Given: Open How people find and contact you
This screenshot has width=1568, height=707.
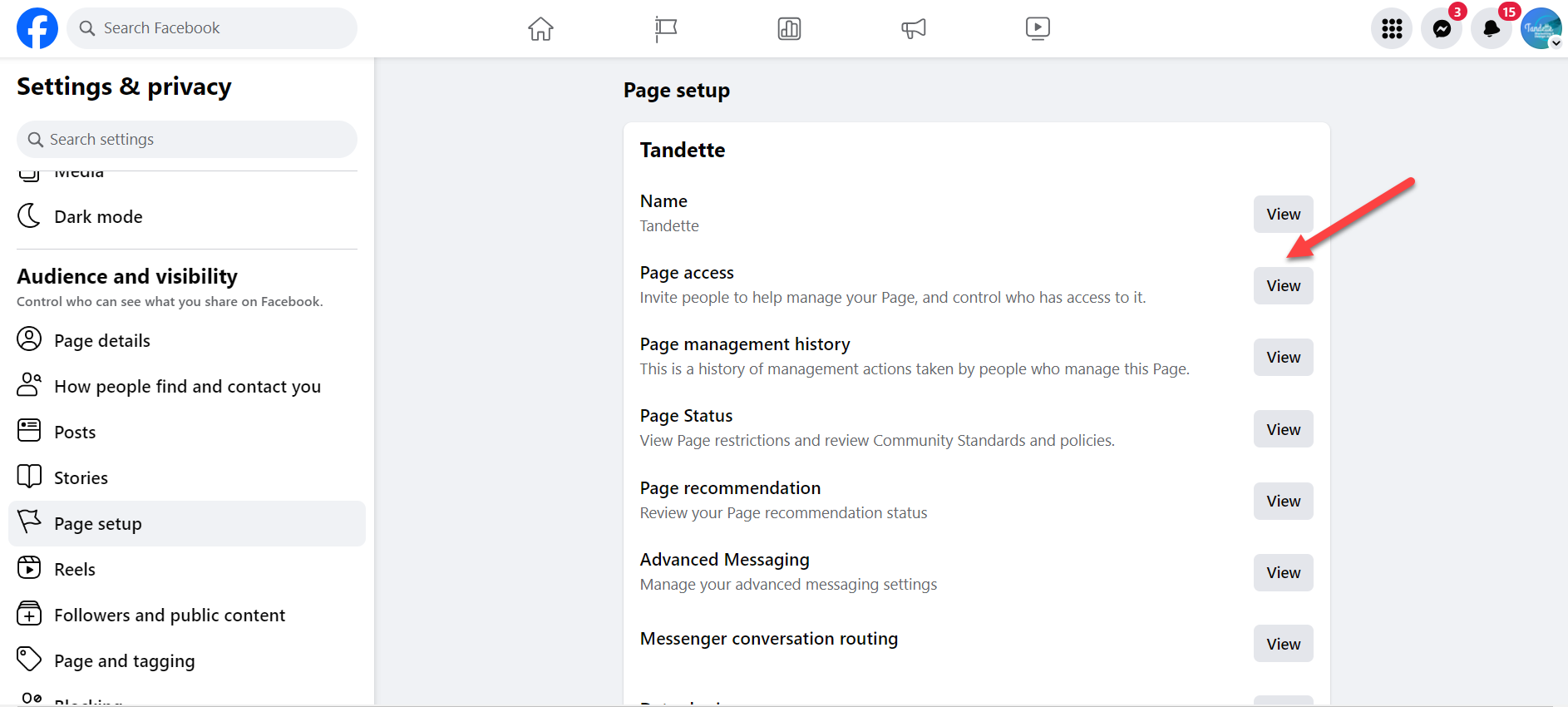Looking at the screenshot, I should coord(187,386).
